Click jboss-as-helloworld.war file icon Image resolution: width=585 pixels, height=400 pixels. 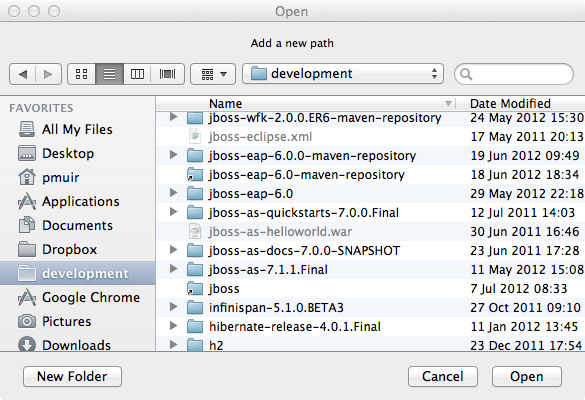coord(195,231)
